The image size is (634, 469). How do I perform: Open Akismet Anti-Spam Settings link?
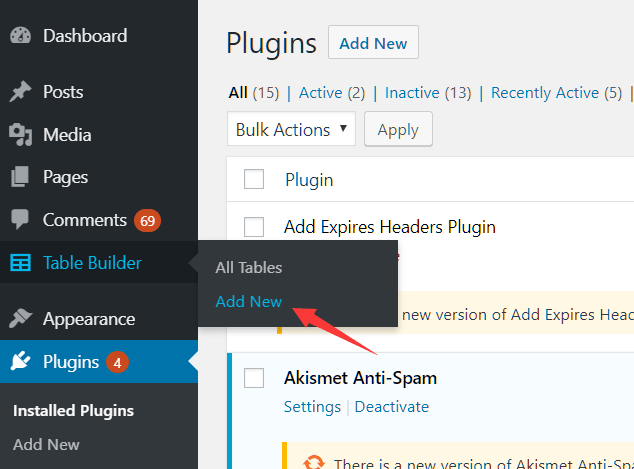(x=312, y=407)
